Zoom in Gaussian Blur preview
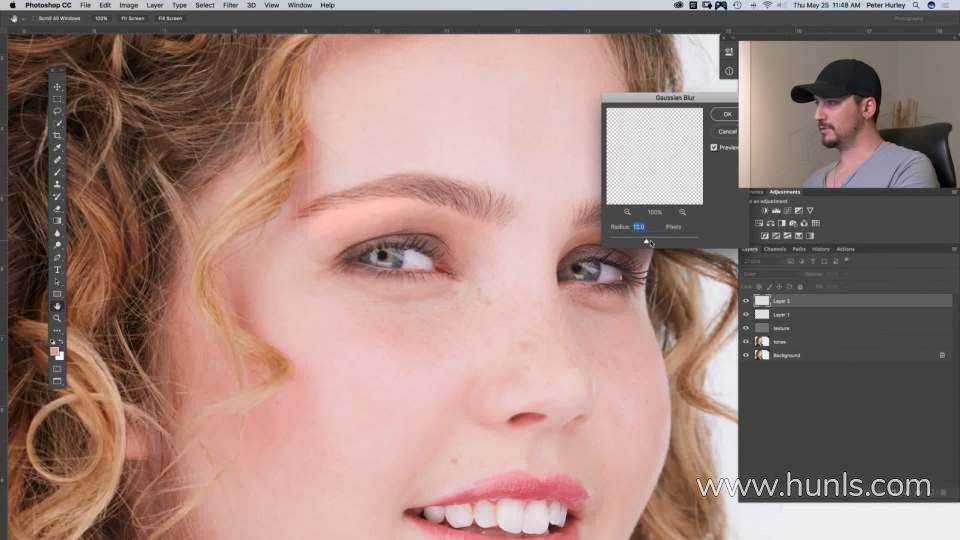 coord(682,212)
